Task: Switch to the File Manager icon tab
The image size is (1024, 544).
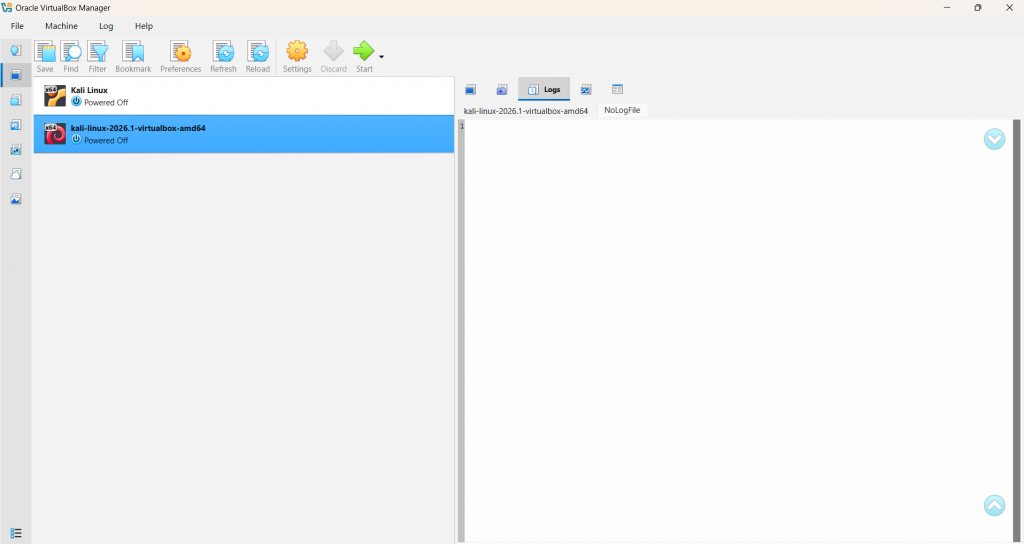Action: [x=617, y=89]
